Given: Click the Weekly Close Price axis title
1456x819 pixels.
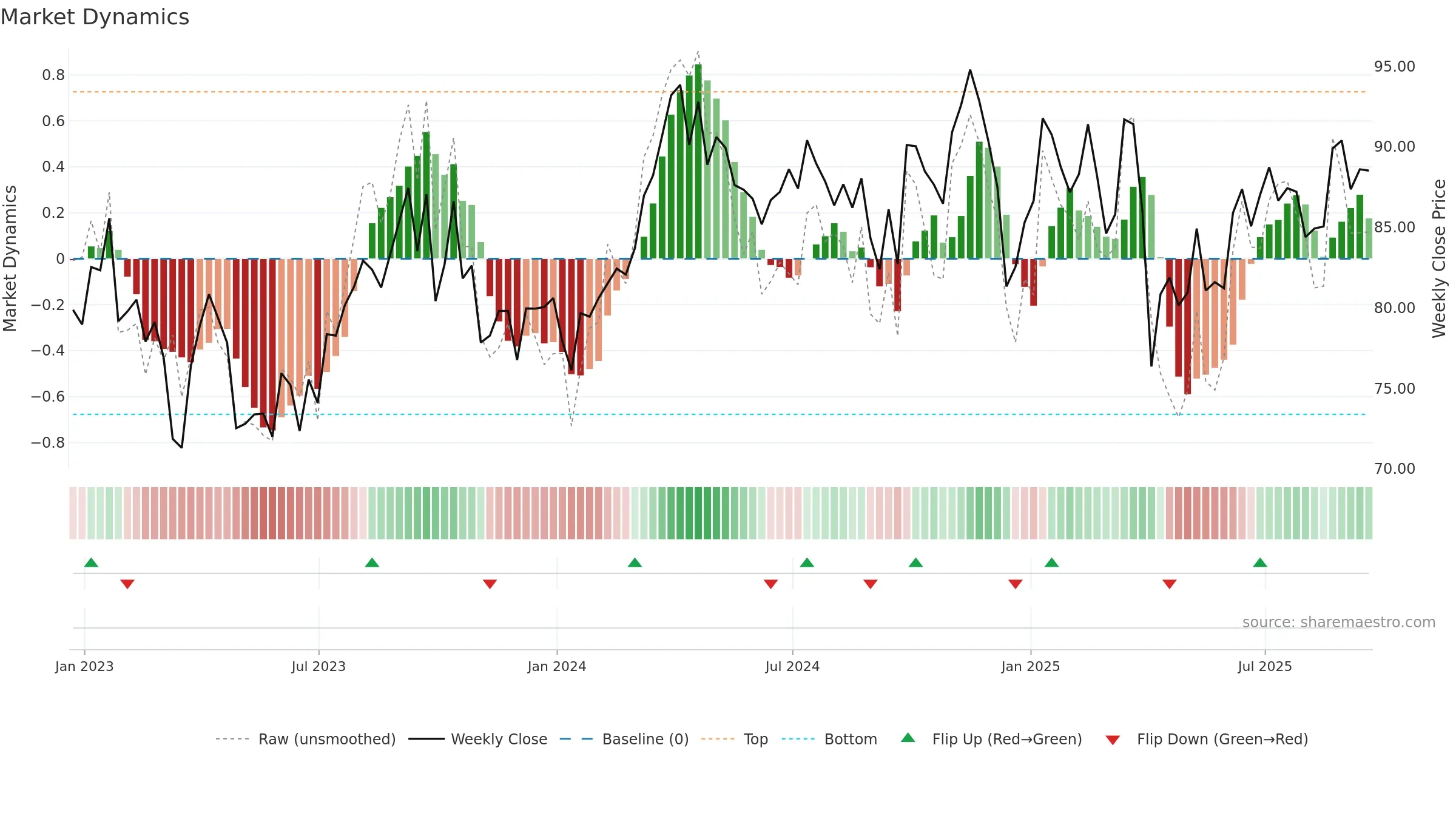Looking at the screenshot, I should (1439, 258).
